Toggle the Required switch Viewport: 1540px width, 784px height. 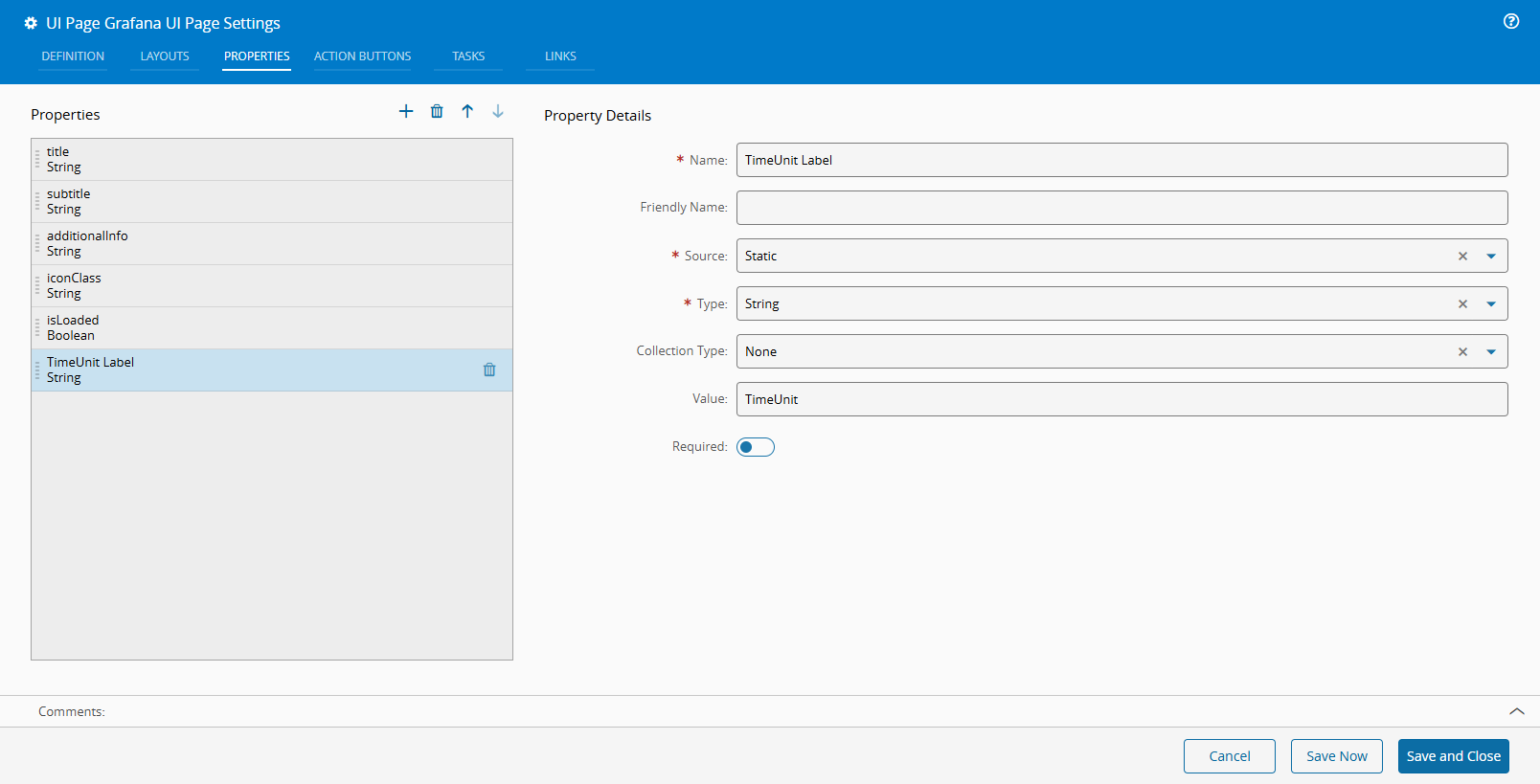[755, 447]
